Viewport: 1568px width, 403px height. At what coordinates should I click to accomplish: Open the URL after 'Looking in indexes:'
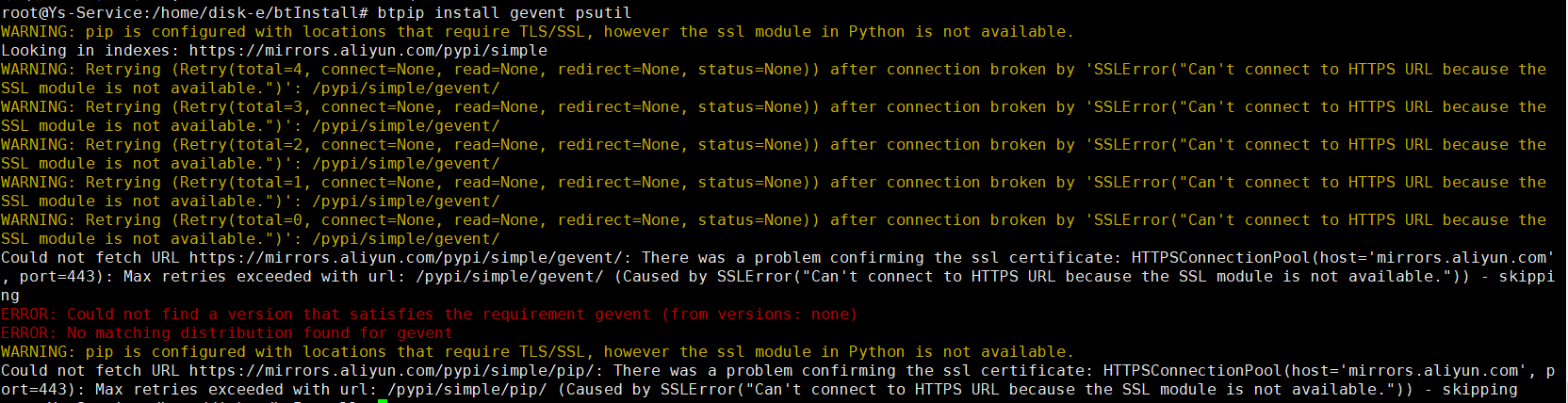(367, 50)
